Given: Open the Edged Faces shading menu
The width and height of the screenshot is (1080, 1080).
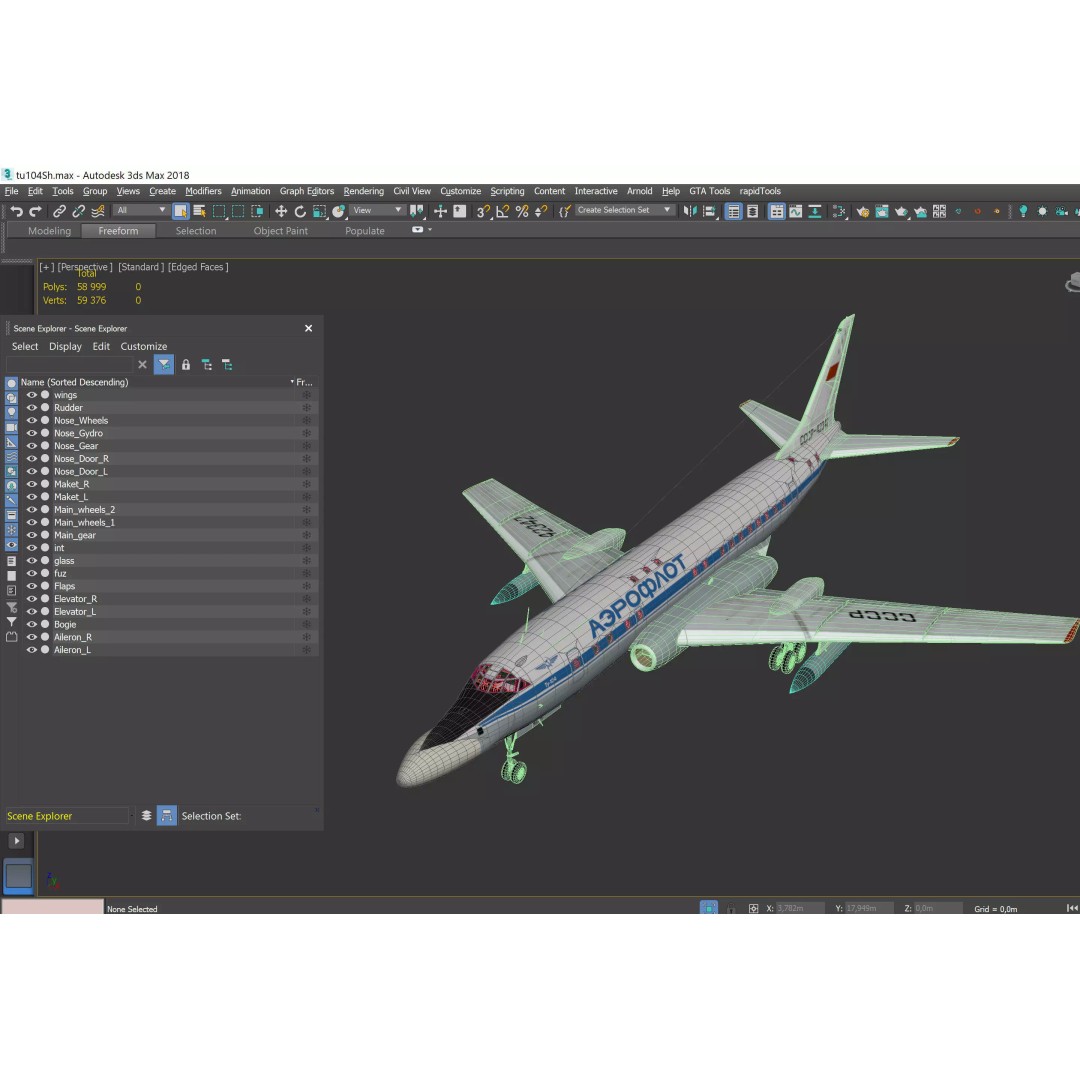Looking at the screenshot, I should pyautogui.click(x=198, y=267).
